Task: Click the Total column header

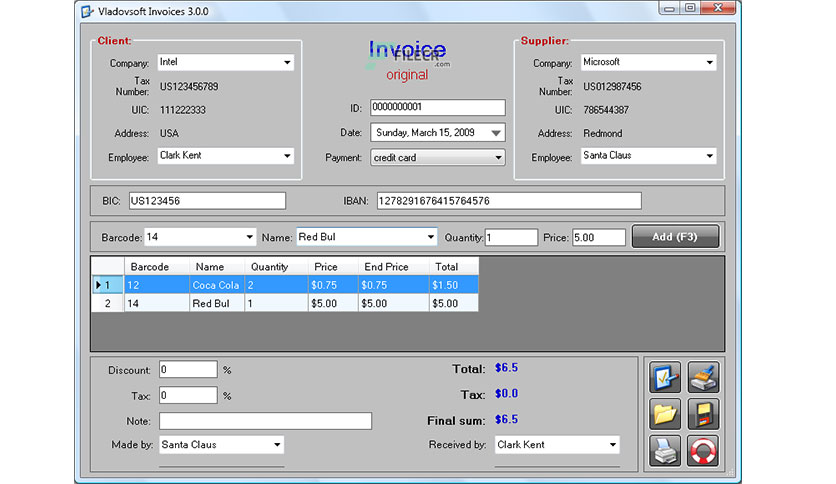Action: (x=454, y=267)
